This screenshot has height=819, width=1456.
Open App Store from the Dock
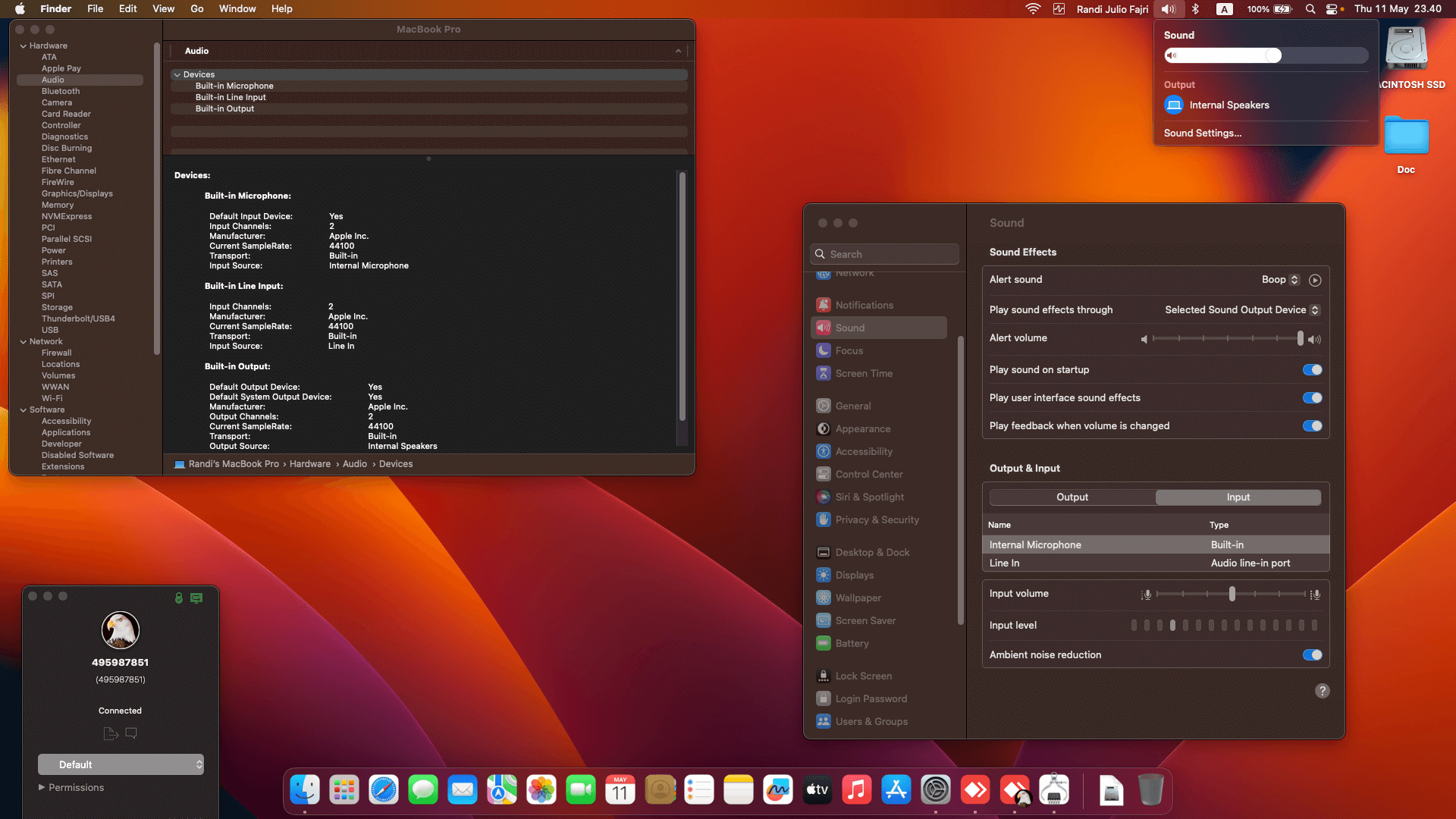(896, 790)
